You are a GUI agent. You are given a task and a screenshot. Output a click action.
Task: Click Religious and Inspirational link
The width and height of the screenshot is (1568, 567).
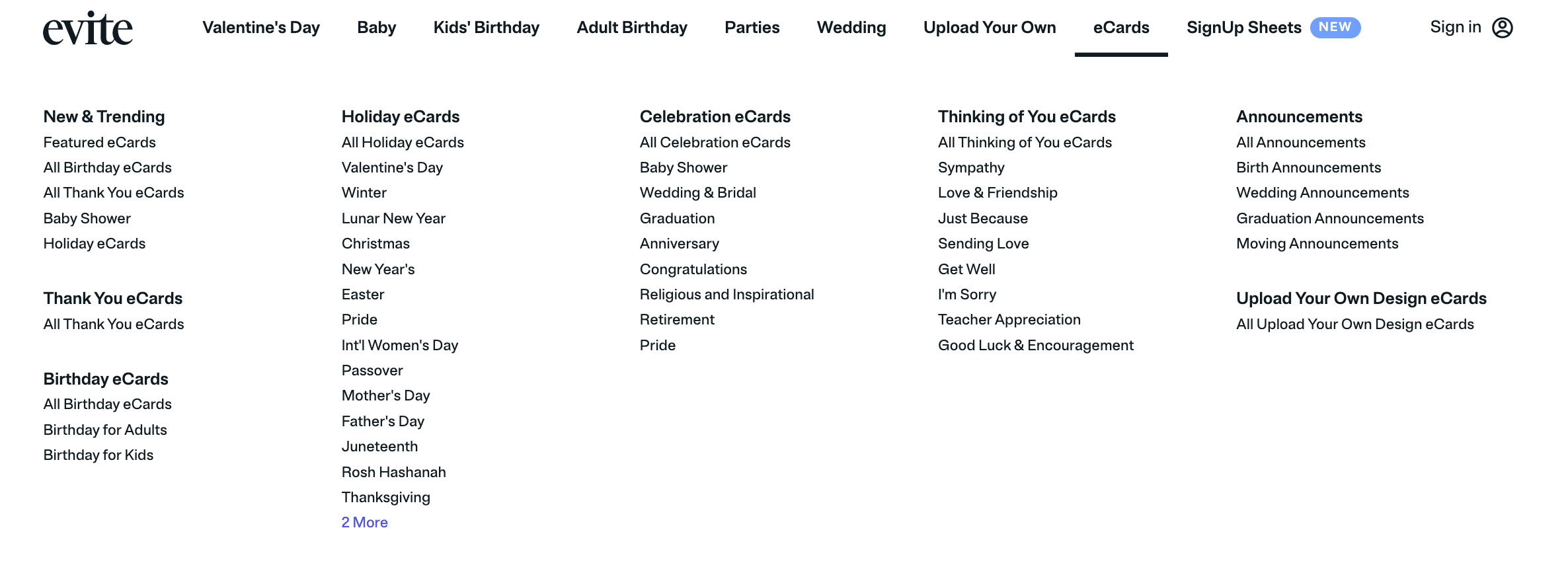[727, 294]
